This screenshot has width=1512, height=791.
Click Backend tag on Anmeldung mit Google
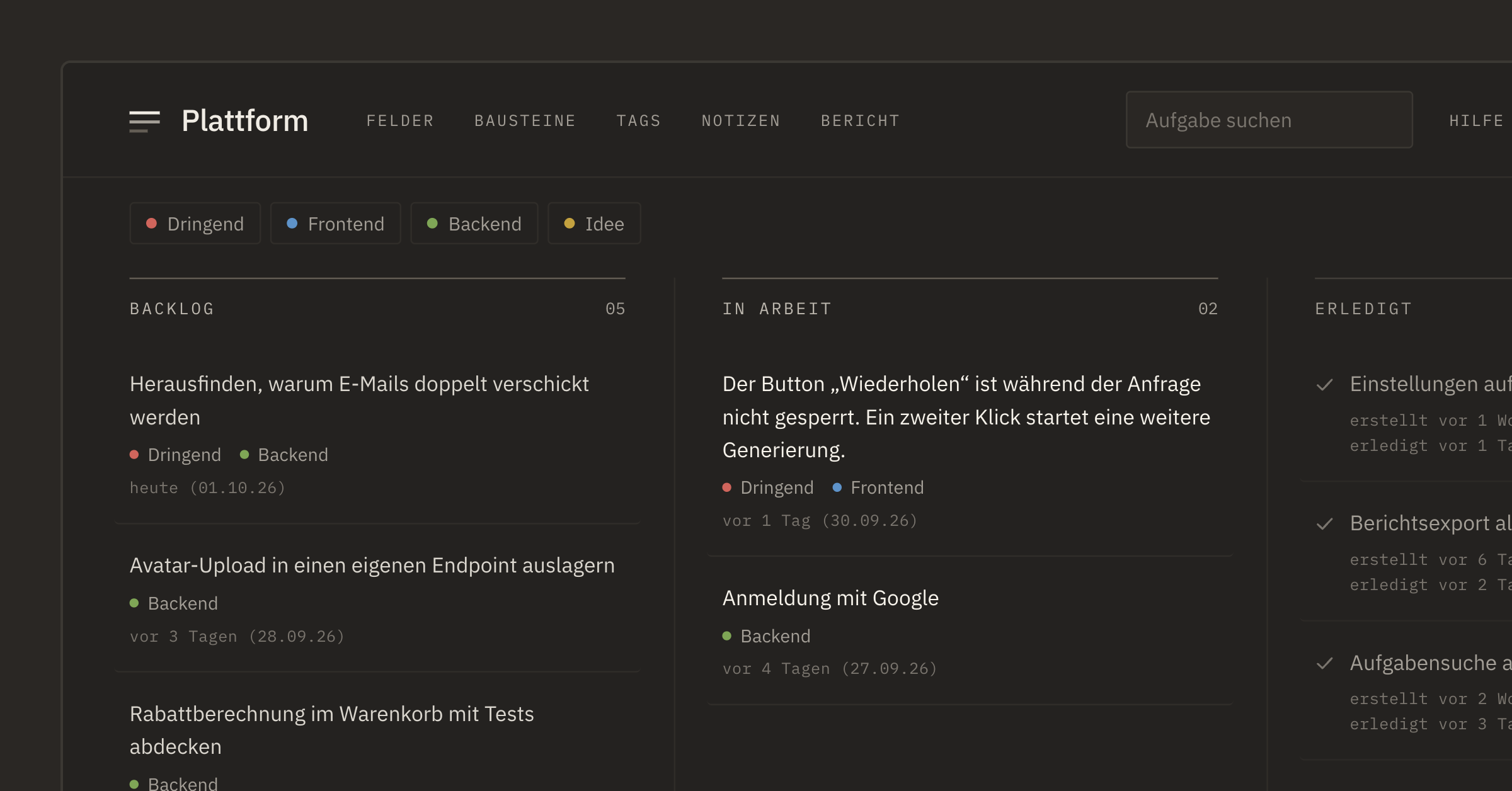click(767, 636)
